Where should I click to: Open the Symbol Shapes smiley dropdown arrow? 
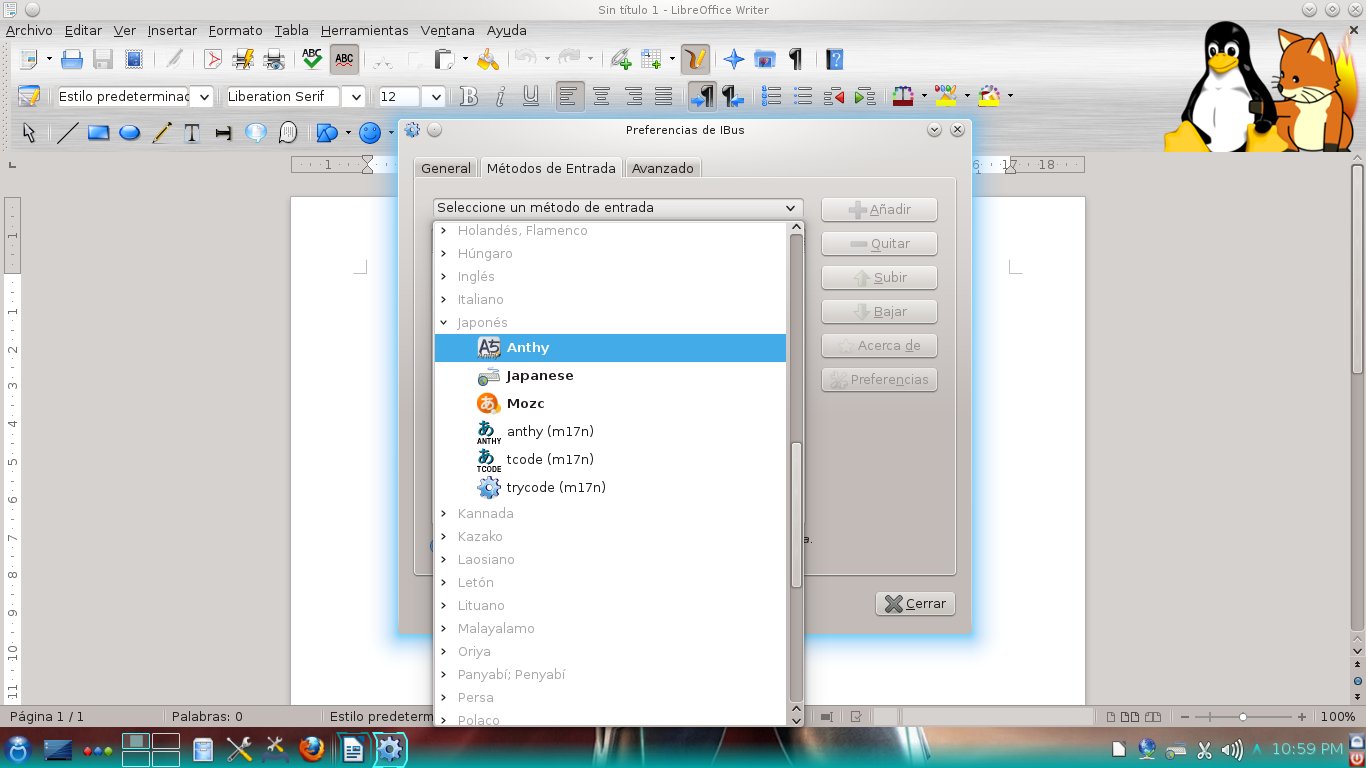[391, 132]
